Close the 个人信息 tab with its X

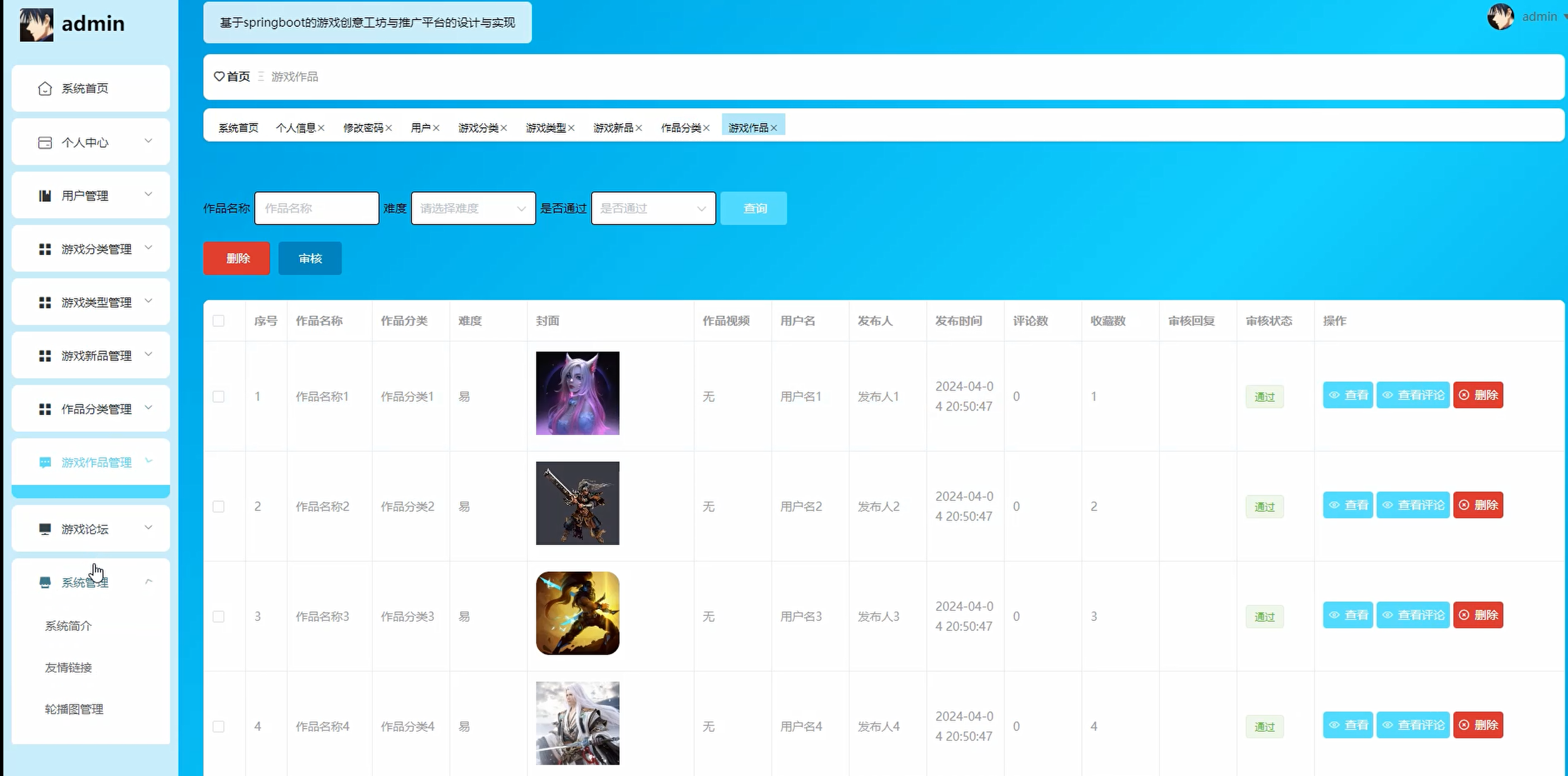[321, 128]
